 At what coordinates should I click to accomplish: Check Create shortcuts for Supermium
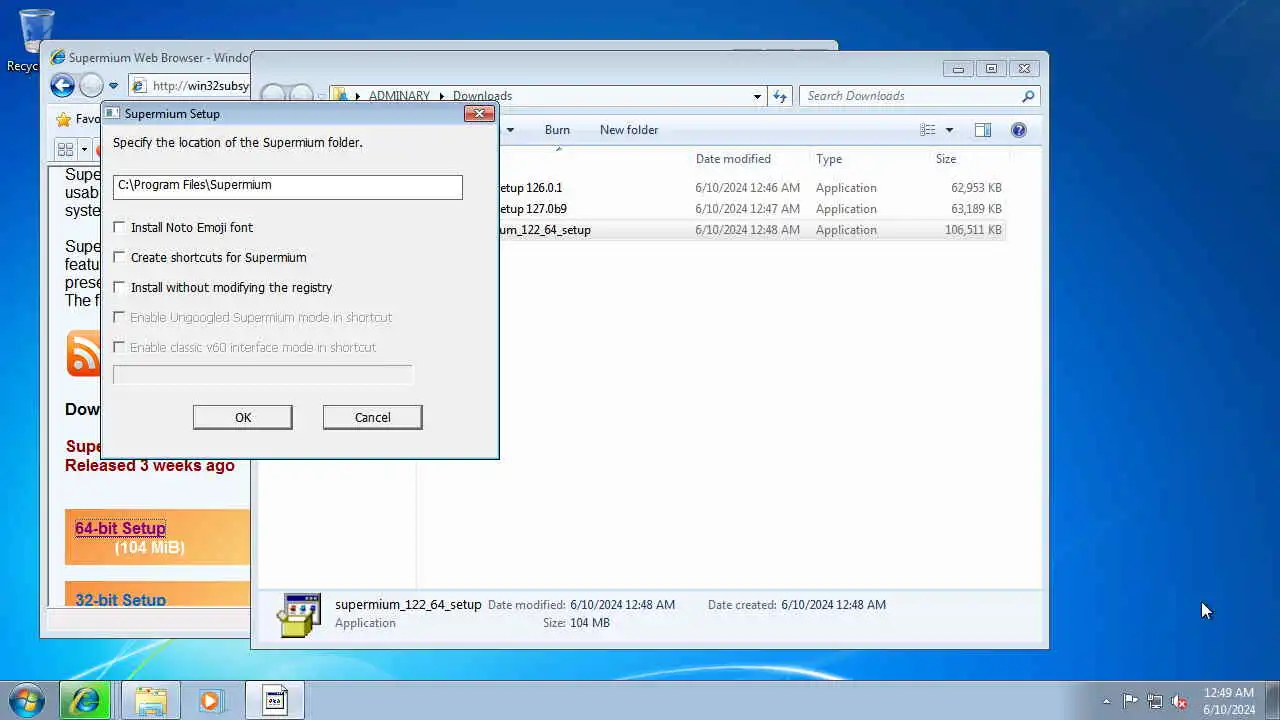coord(119,257)
